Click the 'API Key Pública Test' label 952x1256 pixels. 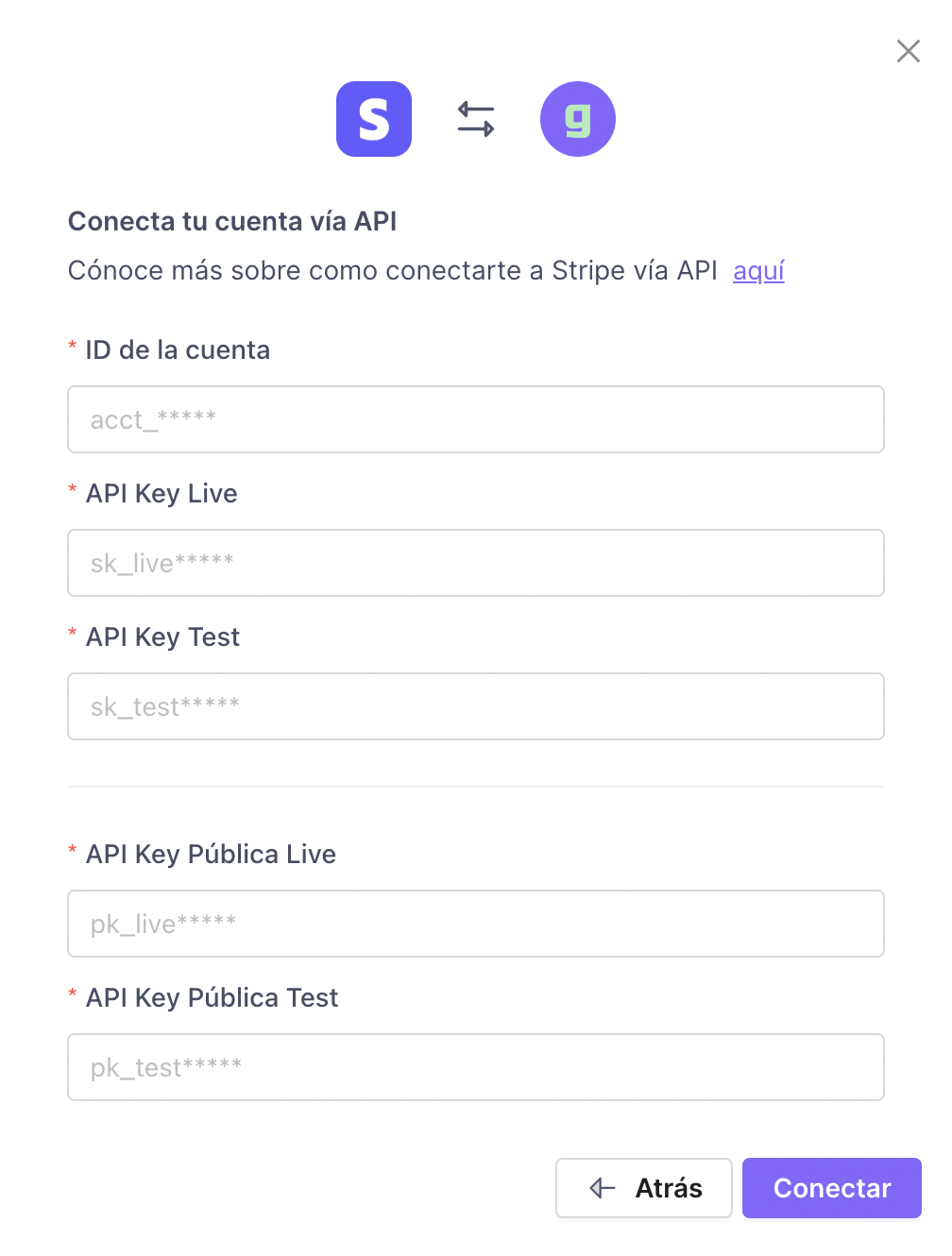tap(212, 998)
